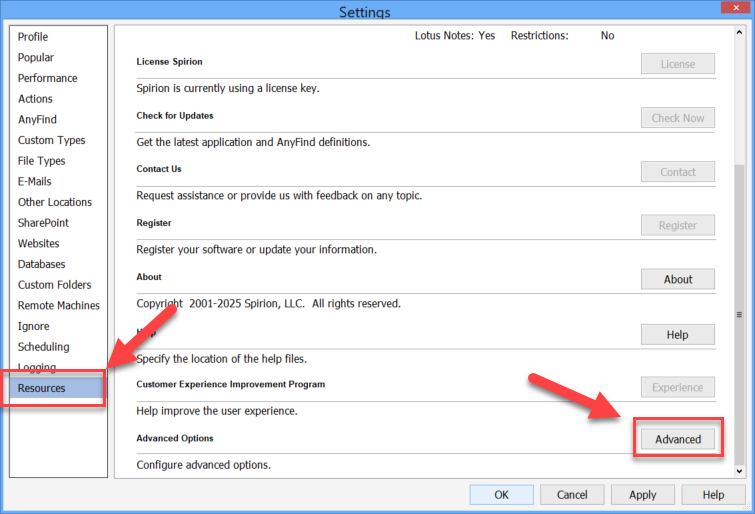Click the 'Register' section heading
The width and height of the screenshot is (755, 514).
pos(154,223)
